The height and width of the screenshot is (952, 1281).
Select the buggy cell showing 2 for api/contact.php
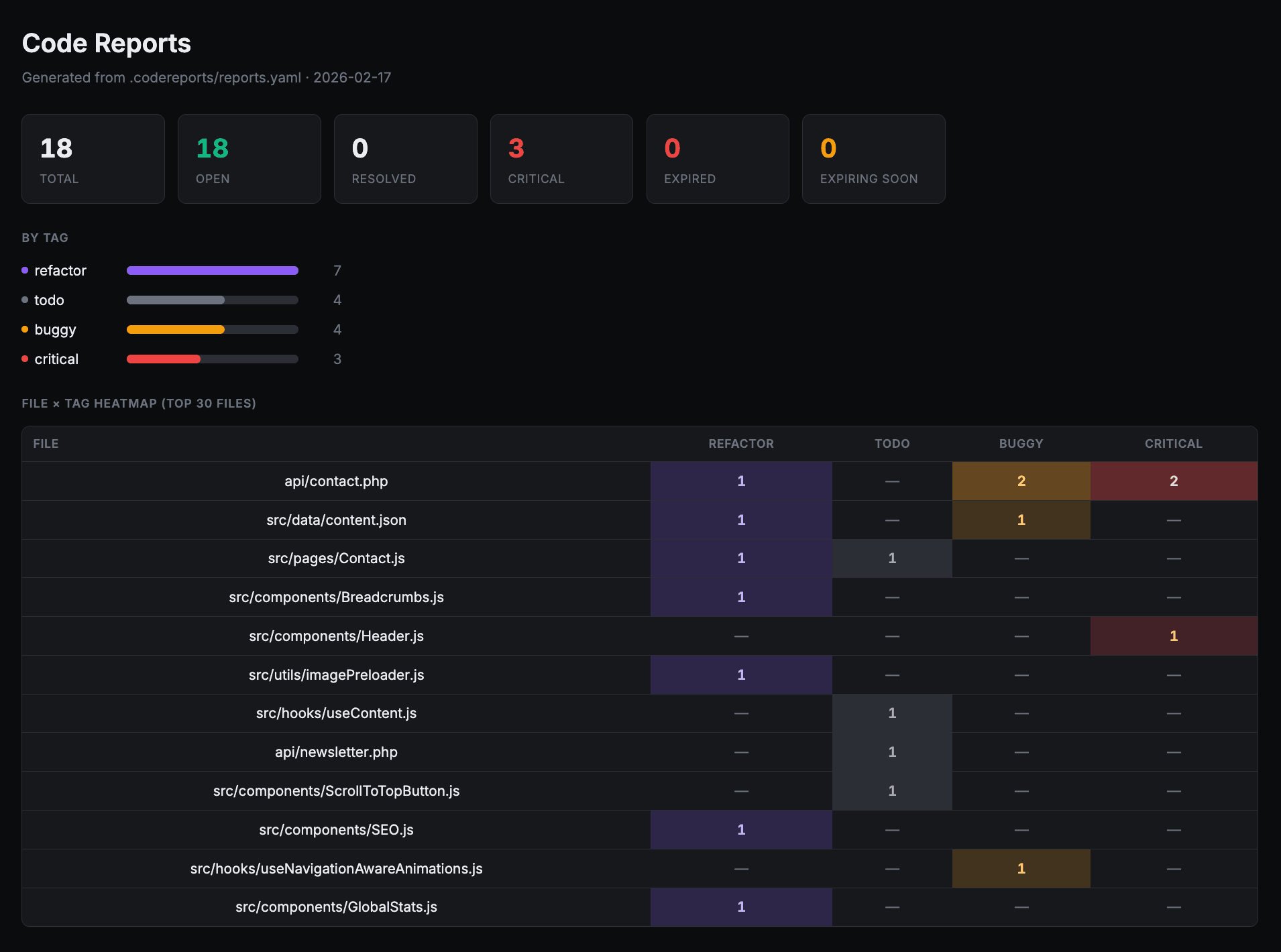(1020, 481)
